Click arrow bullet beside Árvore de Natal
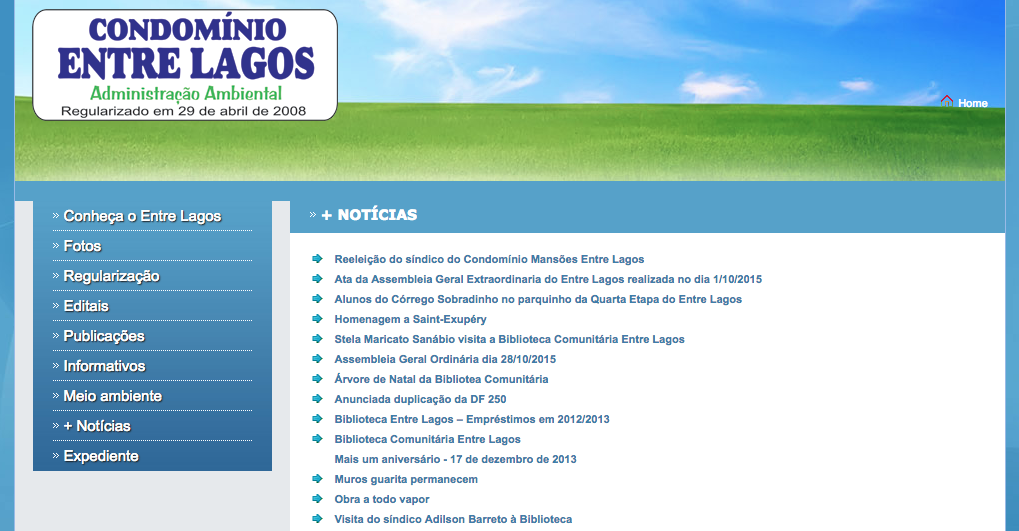The width and height of the screenshot is (1019, 531). point(317,379)
